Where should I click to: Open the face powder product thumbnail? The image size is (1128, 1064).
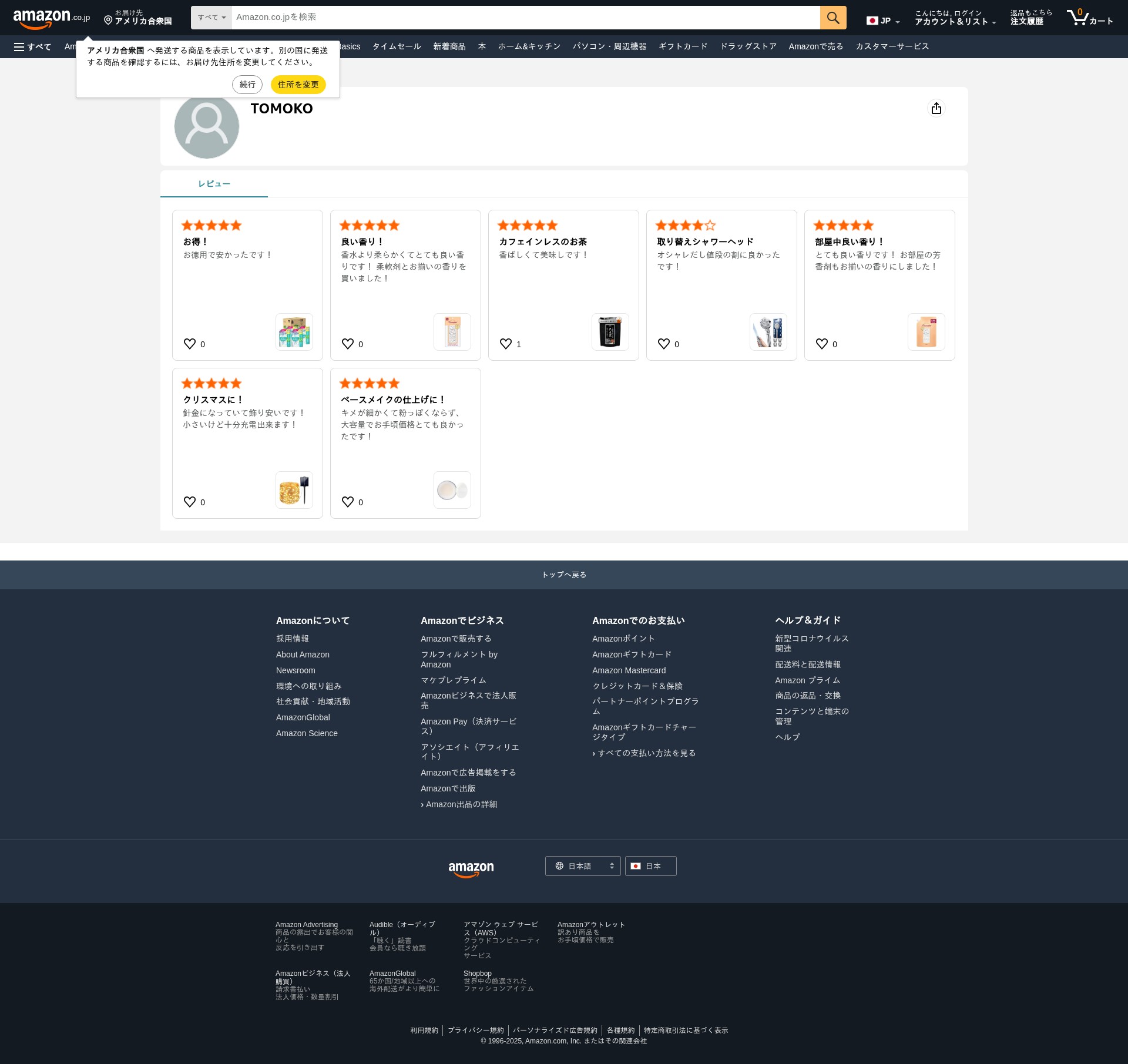(x=452, y=490)
